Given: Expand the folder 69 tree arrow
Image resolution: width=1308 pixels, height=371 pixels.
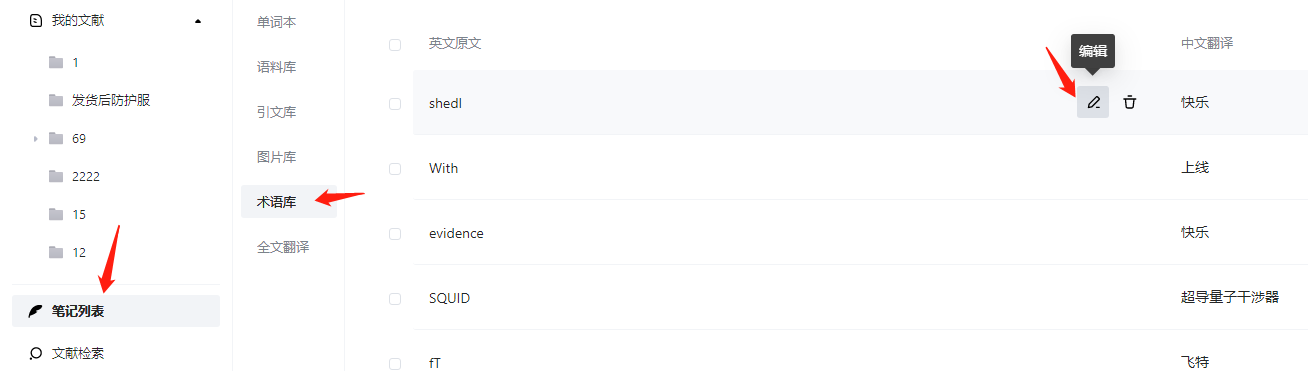Looking at the screenshot, I should click(x=35, y=139).
